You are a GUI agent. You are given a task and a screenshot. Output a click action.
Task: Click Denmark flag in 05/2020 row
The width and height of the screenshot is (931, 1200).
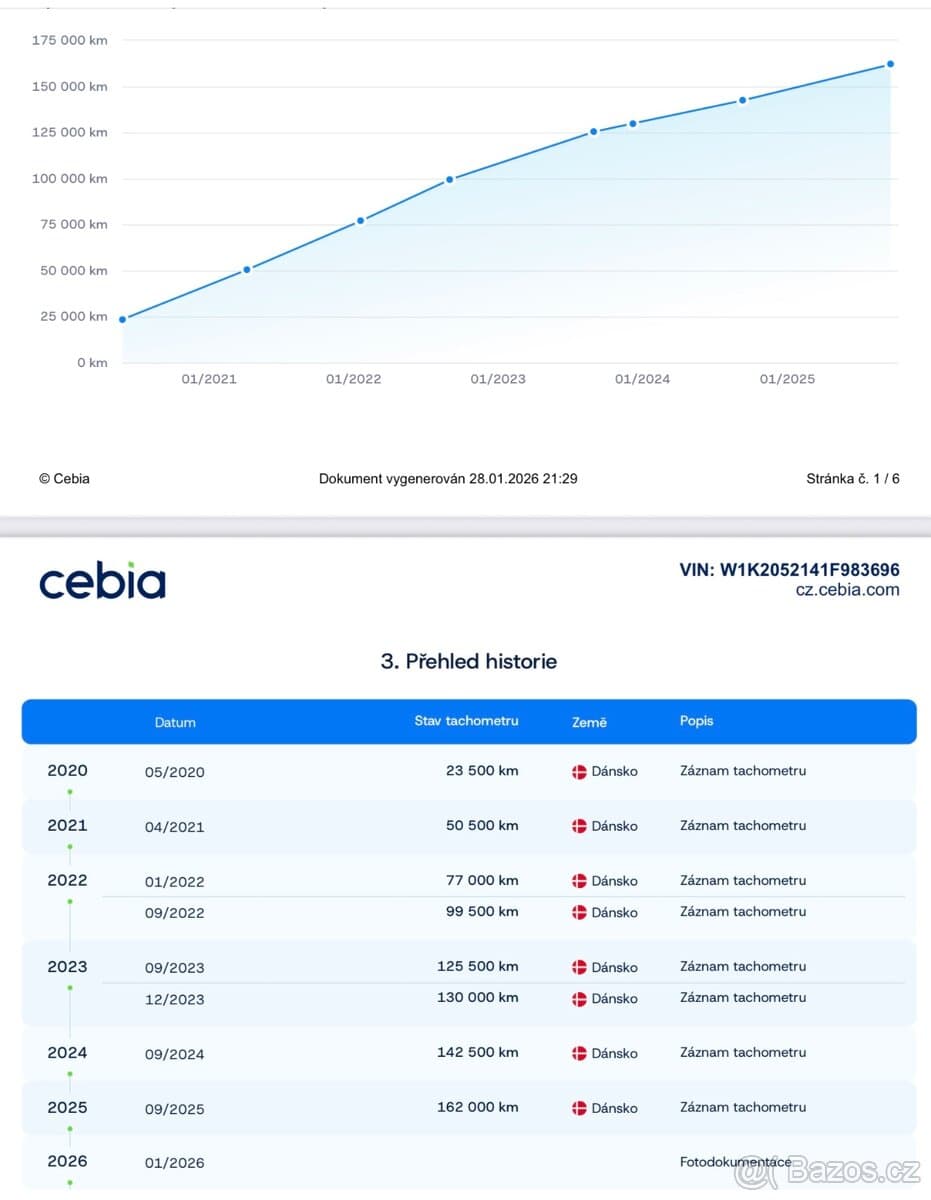(579, 772)
